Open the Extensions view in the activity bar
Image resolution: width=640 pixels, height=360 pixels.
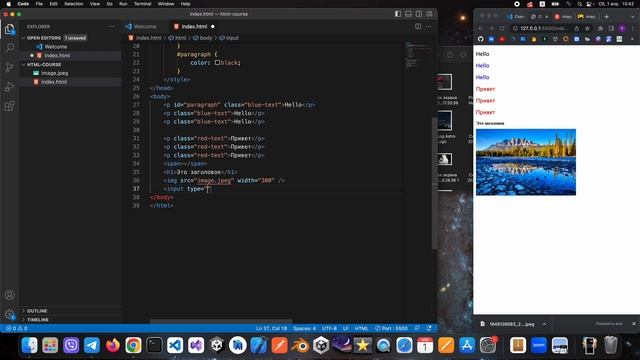[9, 106]
